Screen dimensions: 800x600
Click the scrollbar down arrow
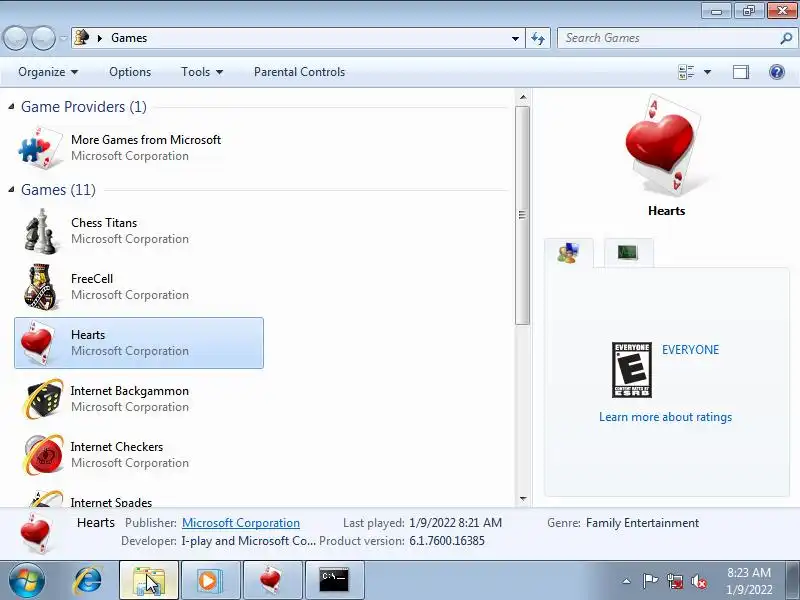tap(522, 499)
